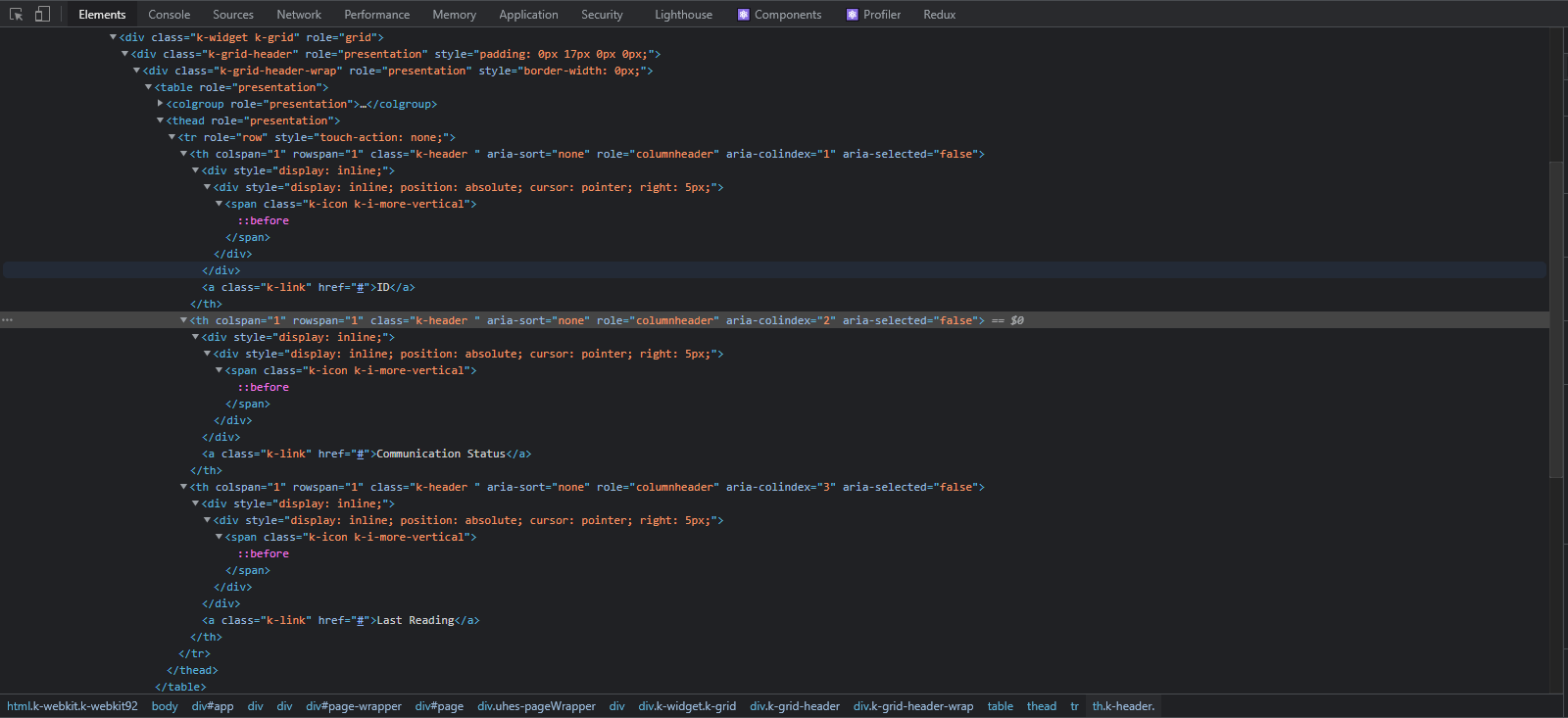
Task: Switch to the Sources tab
Action: [233, 15]
